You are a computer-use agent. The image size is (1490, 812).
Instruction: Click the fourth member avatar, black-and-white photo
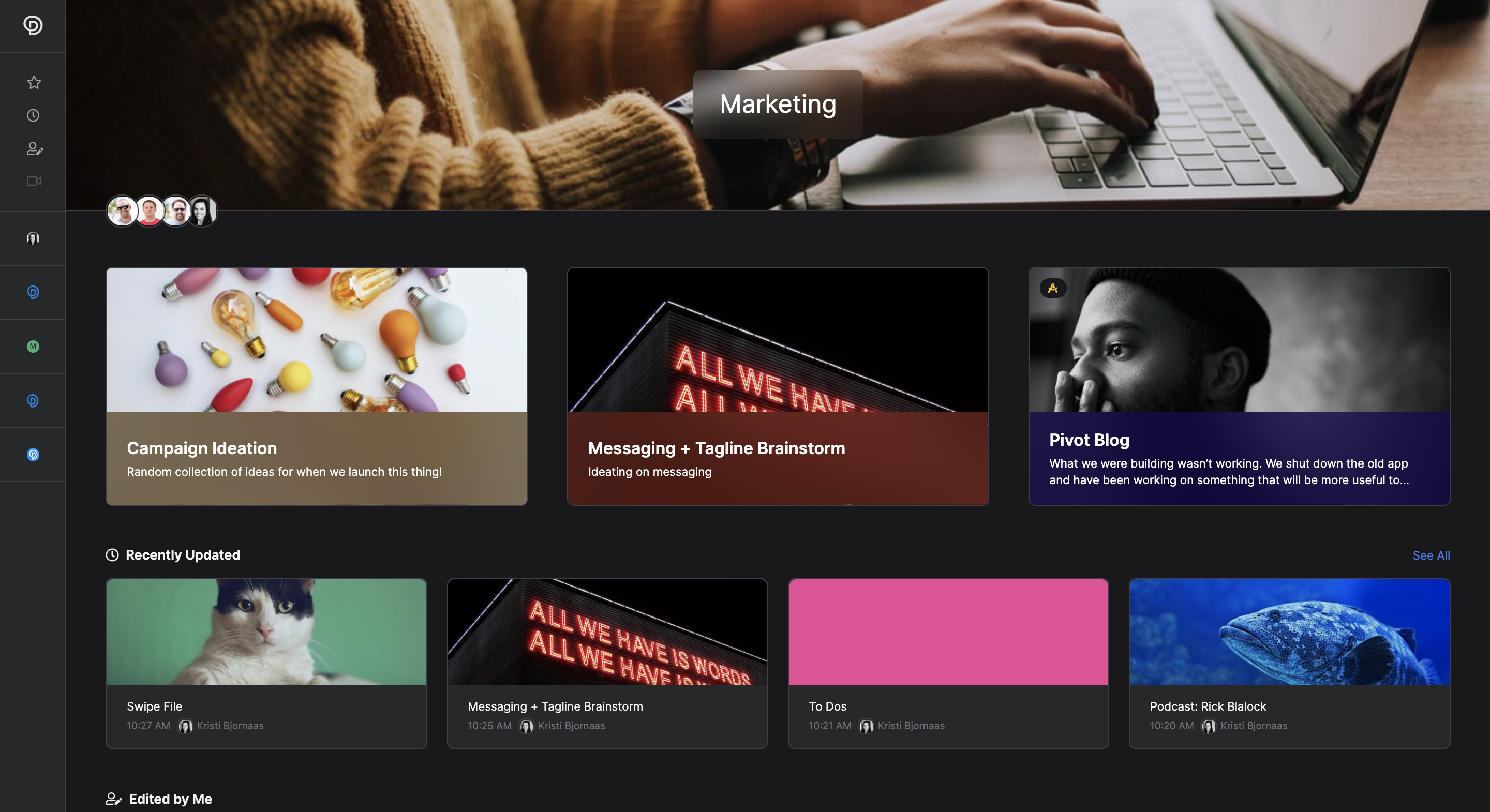click(x=203, y=211)
